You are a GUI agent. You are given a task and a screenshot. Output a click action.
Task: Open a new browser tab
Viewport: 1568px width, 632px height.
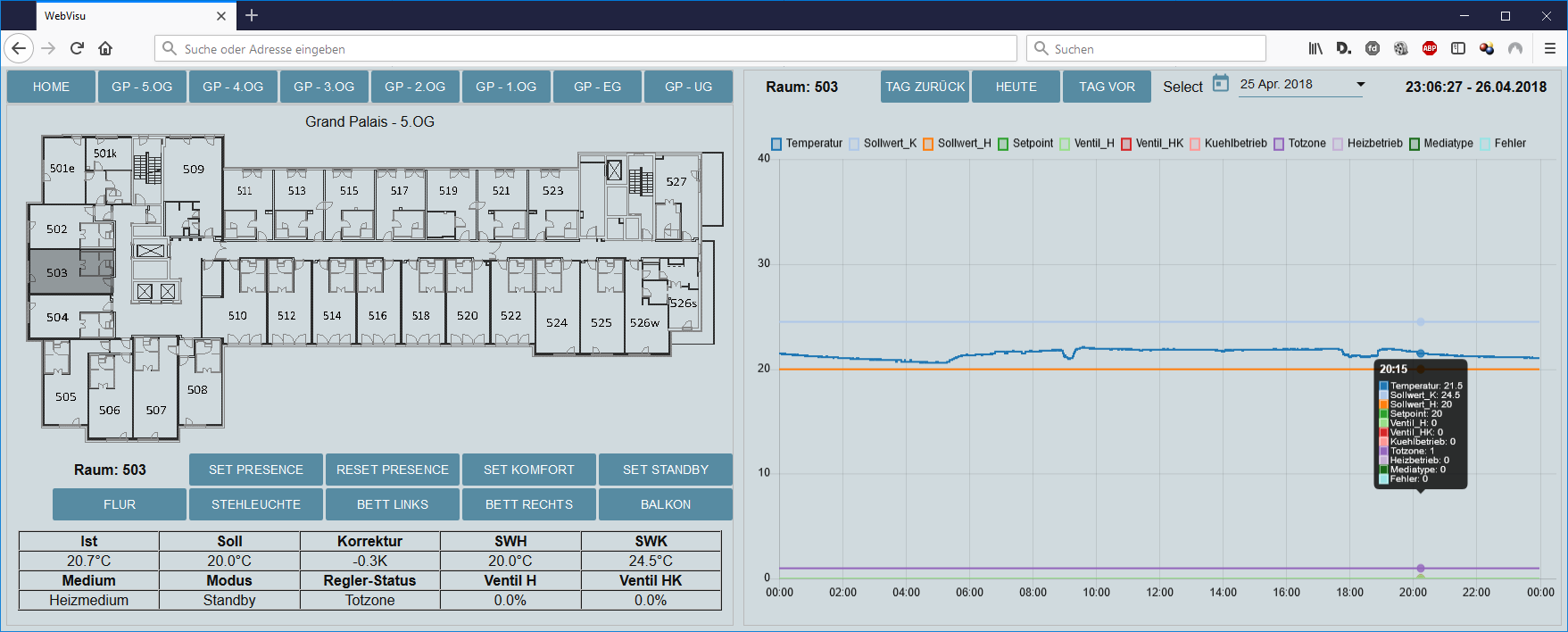click(x=252, y=15)
